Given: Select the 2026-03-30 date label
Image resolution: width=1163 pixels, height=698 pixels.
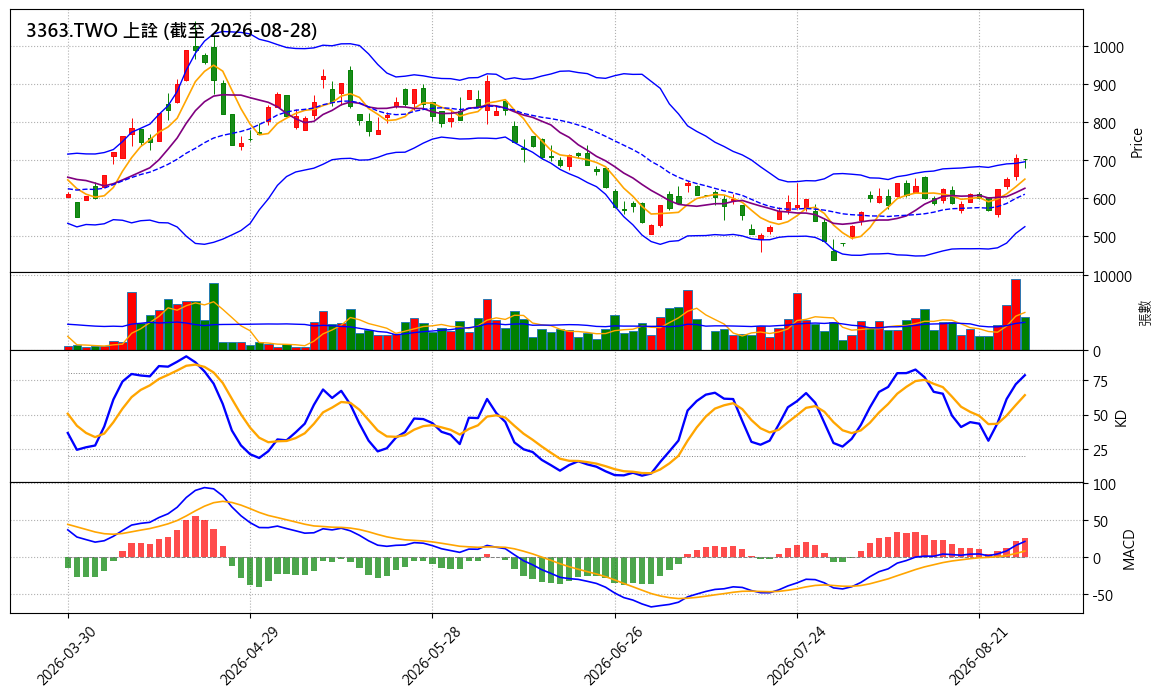Looking at the screenshot, I should [x=65, y=655].
